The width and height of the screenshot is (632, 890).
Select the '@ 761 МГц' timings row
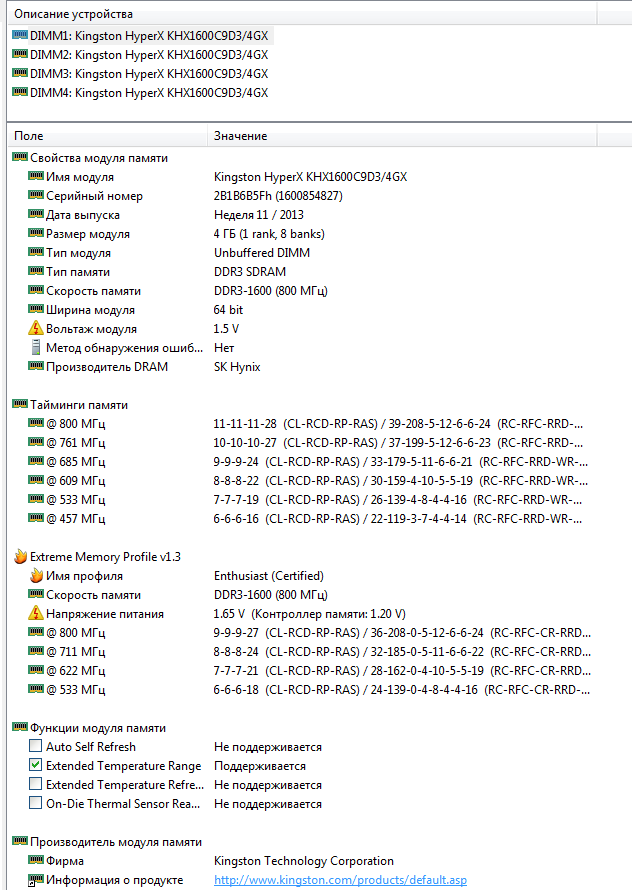tap(307, 443)
